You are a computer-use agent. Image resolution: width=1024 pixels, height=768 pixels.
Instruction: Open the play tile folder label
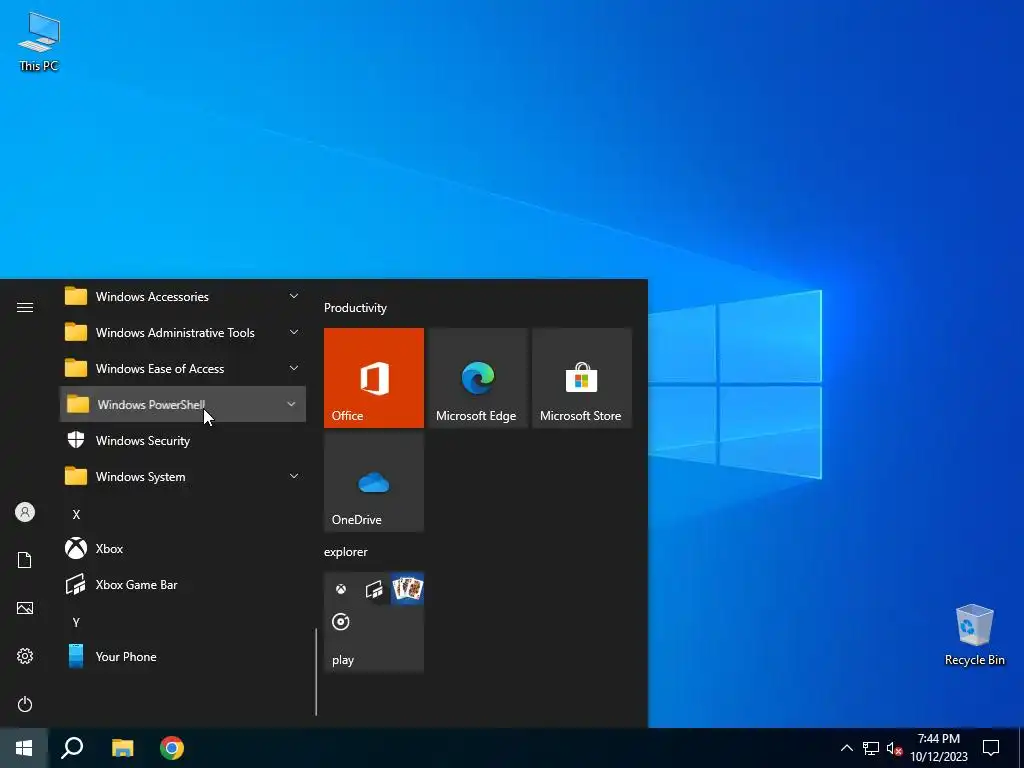pos(343,660)
